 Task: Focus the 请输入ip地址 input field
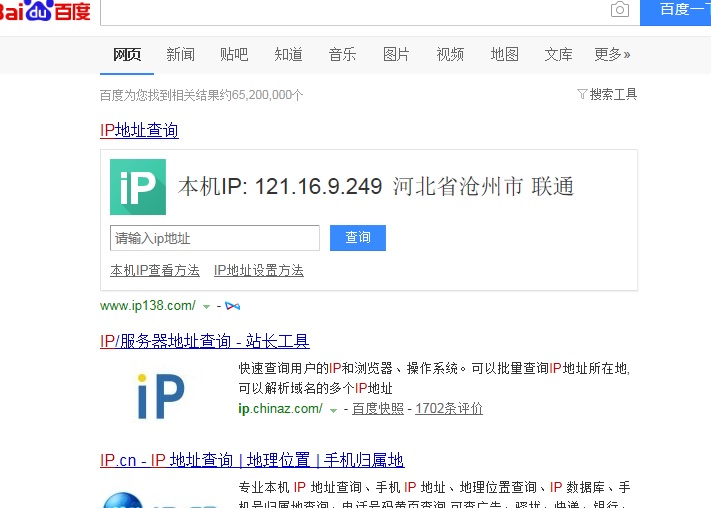coord(214,238)
